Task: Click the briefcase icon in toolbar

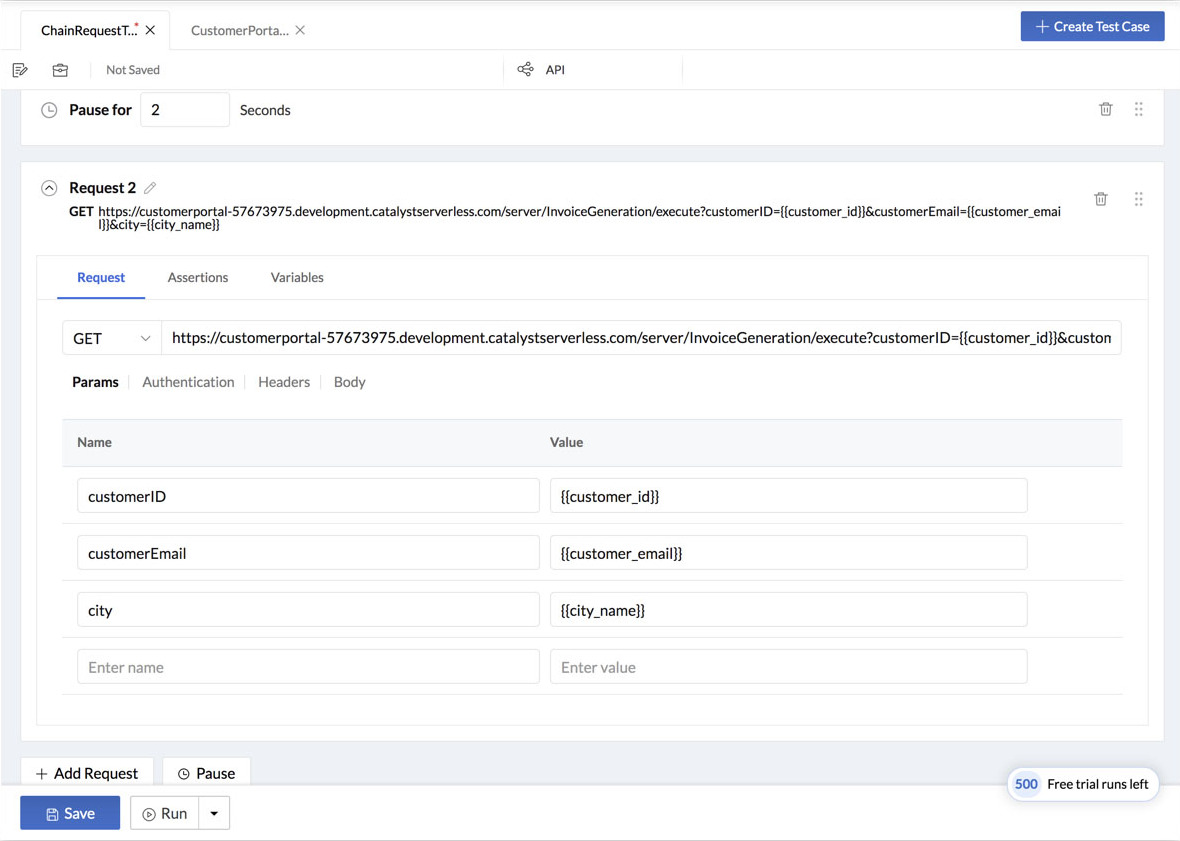Action: coord(60,70)
